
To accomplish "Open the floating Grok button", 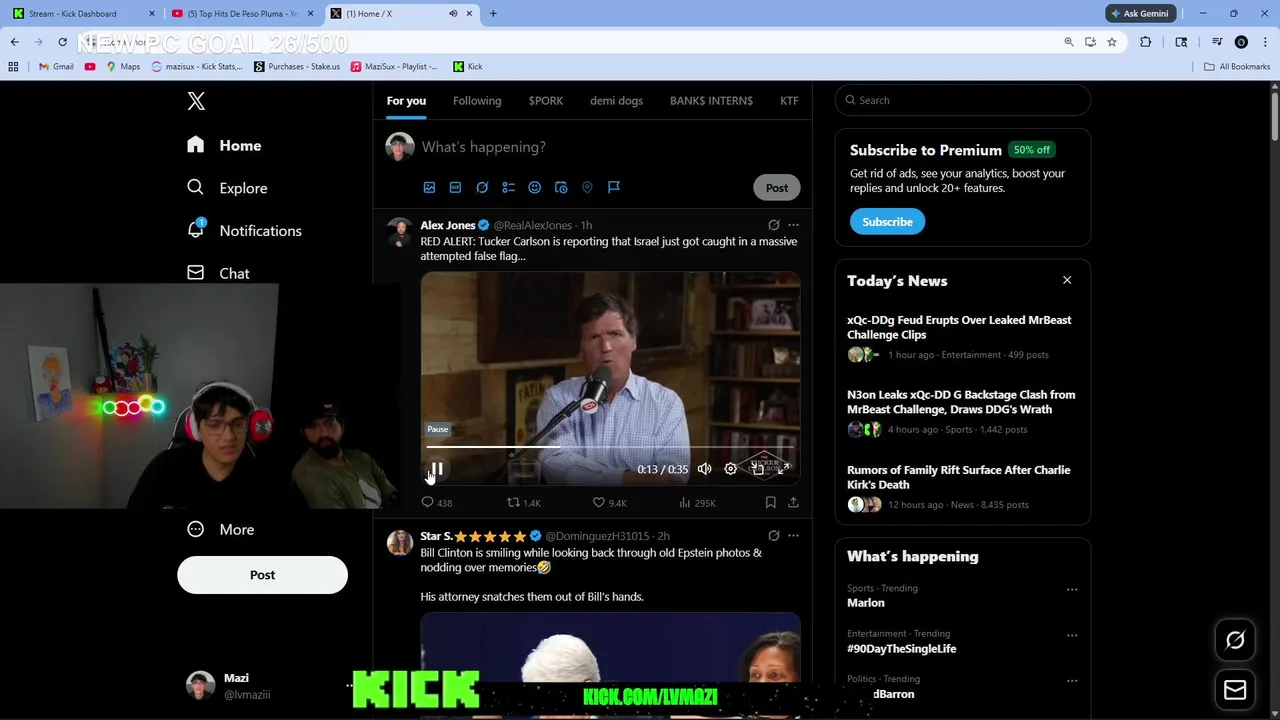I will (1235, 641).
